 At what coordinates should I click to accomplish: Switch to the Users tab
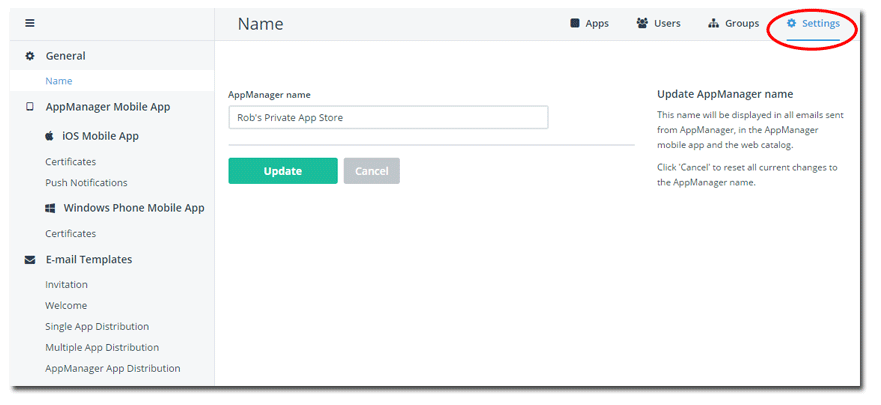click(x=658, y=24)
